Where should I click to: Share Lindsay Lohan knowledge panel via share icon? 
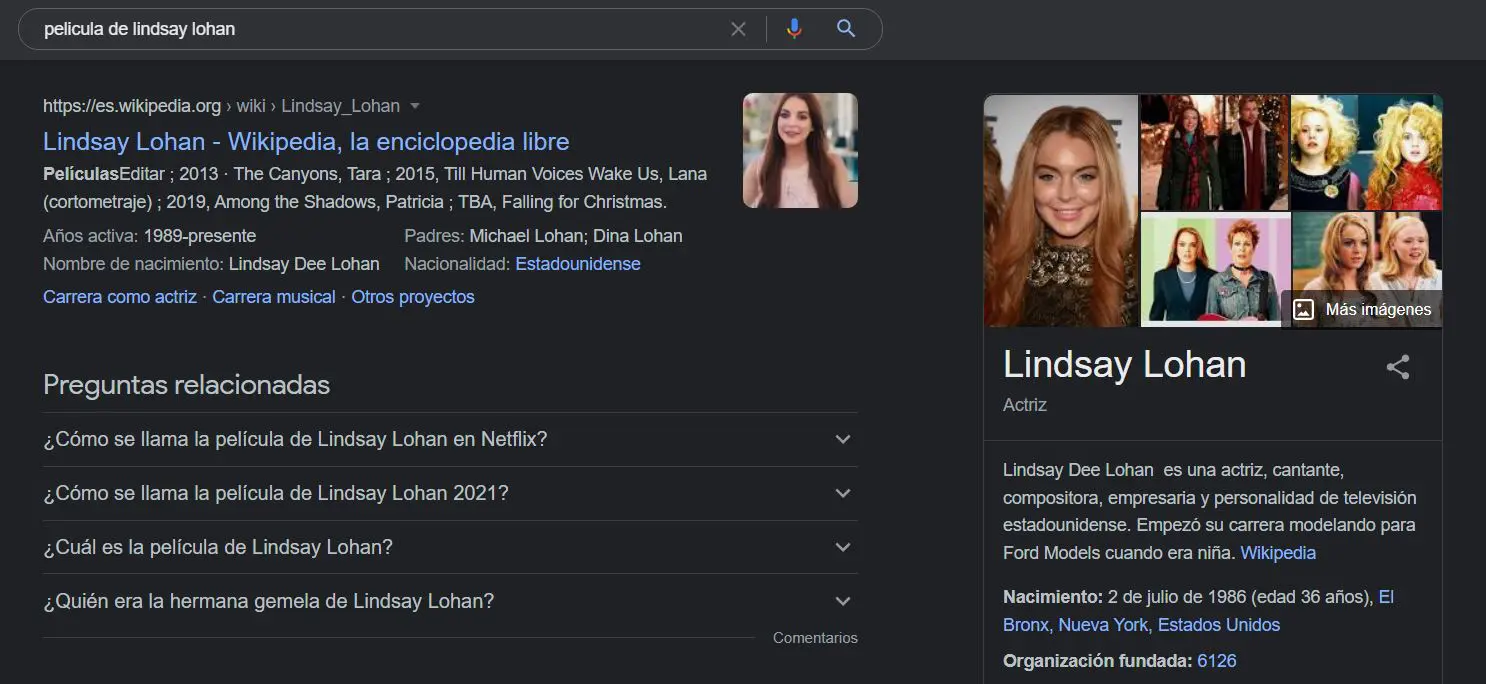click(x=1397, y=367)
